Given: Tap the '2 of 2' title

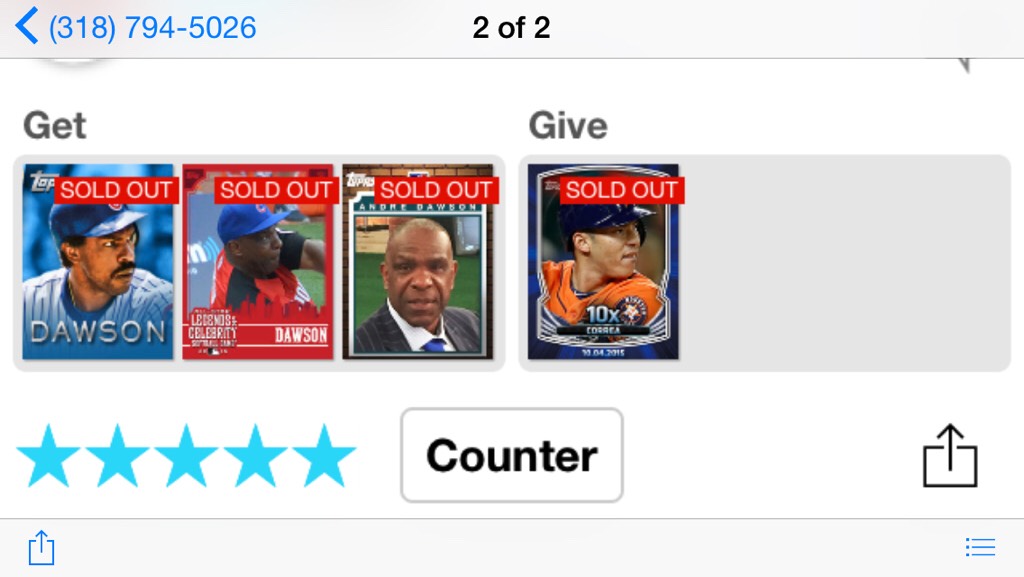Looking at the screenshot, I should coord(511,27).
